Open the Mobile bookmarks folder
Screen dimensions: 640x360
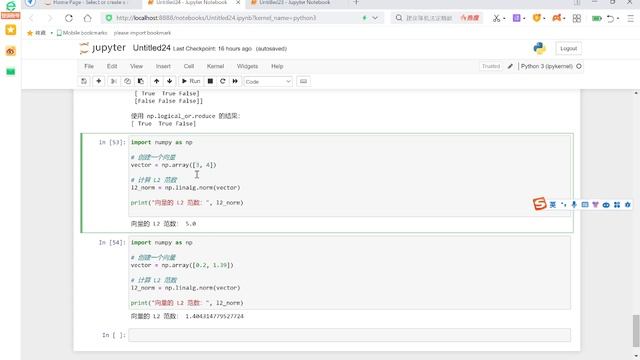point(82,33)
